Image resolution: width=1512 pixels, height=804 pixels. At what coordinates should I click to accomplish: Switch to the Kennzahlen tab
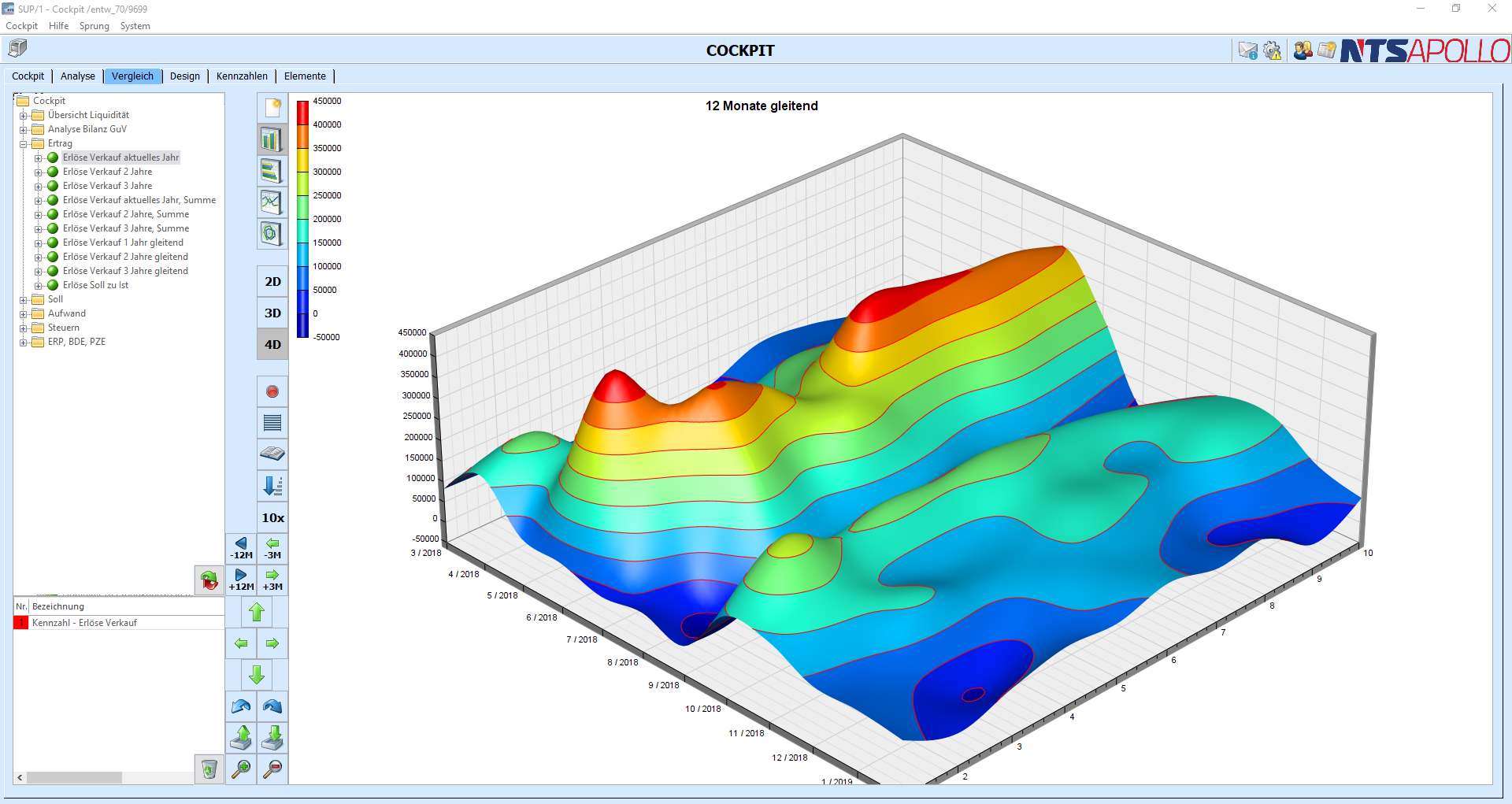(x=242, y=76)
